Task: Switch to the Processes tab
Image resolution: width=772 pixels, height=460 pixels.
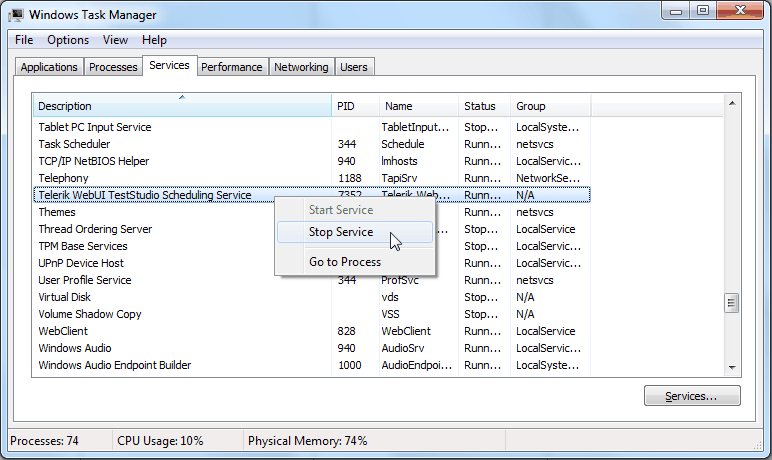Action: (x=113, y=67)
